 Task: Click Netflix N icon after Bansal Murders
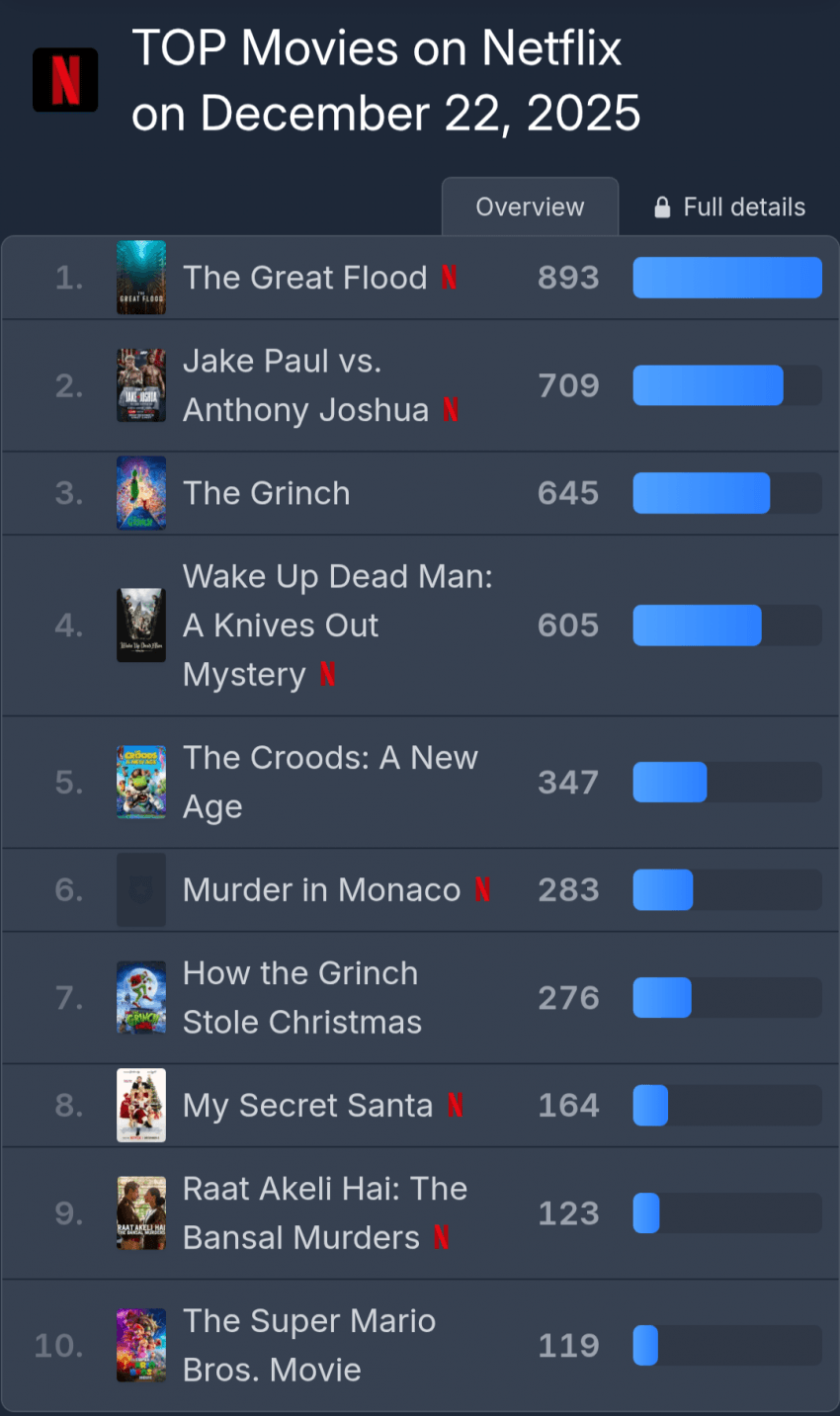coord(442,1237)
